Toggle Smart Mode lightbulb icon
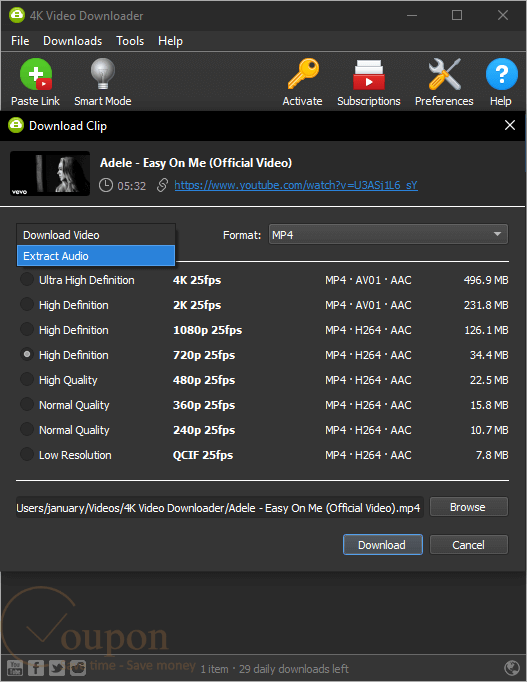The image size is (527, 682). click(x=103, y=74)
